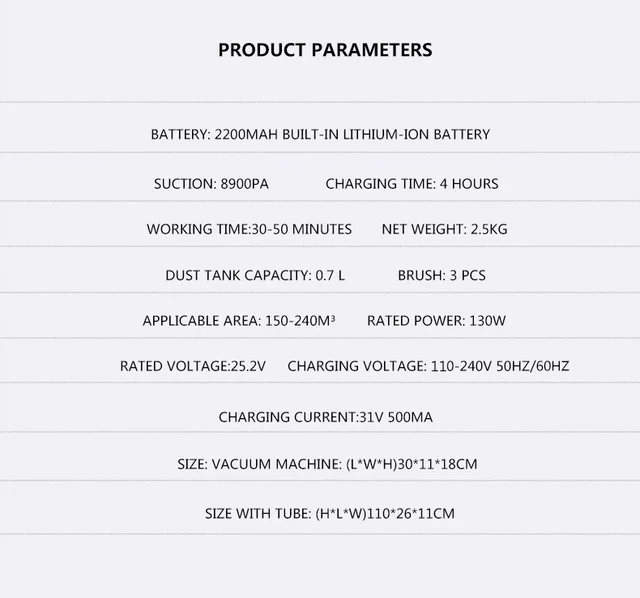Viewport: 640px width, 598px height.
Task: Select the BRUSH: 3 PCS text
Action: [441, 275]
